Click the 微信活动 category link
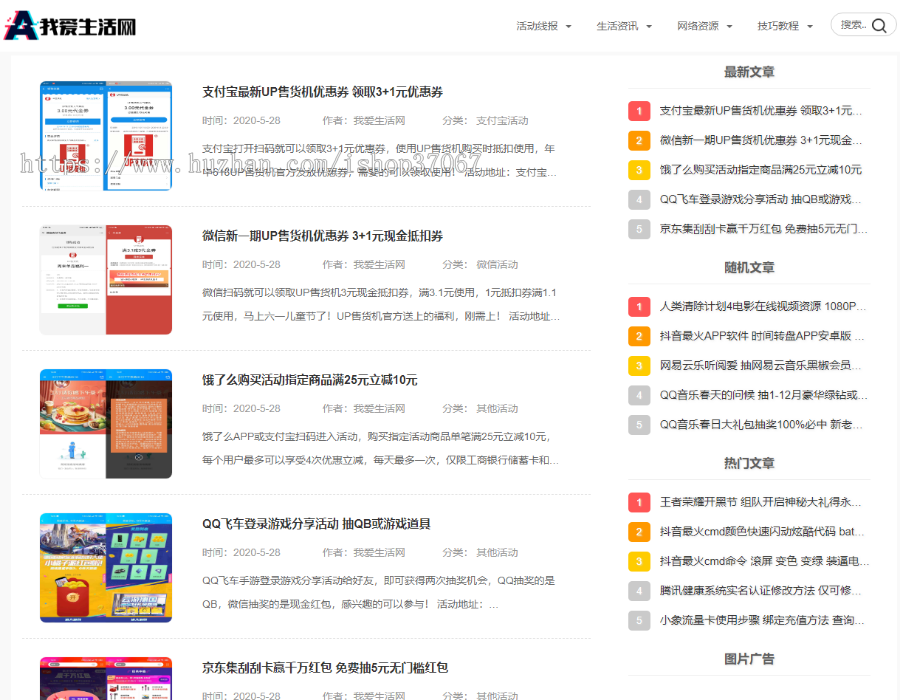The image size is (900, 700). point(497,265)
